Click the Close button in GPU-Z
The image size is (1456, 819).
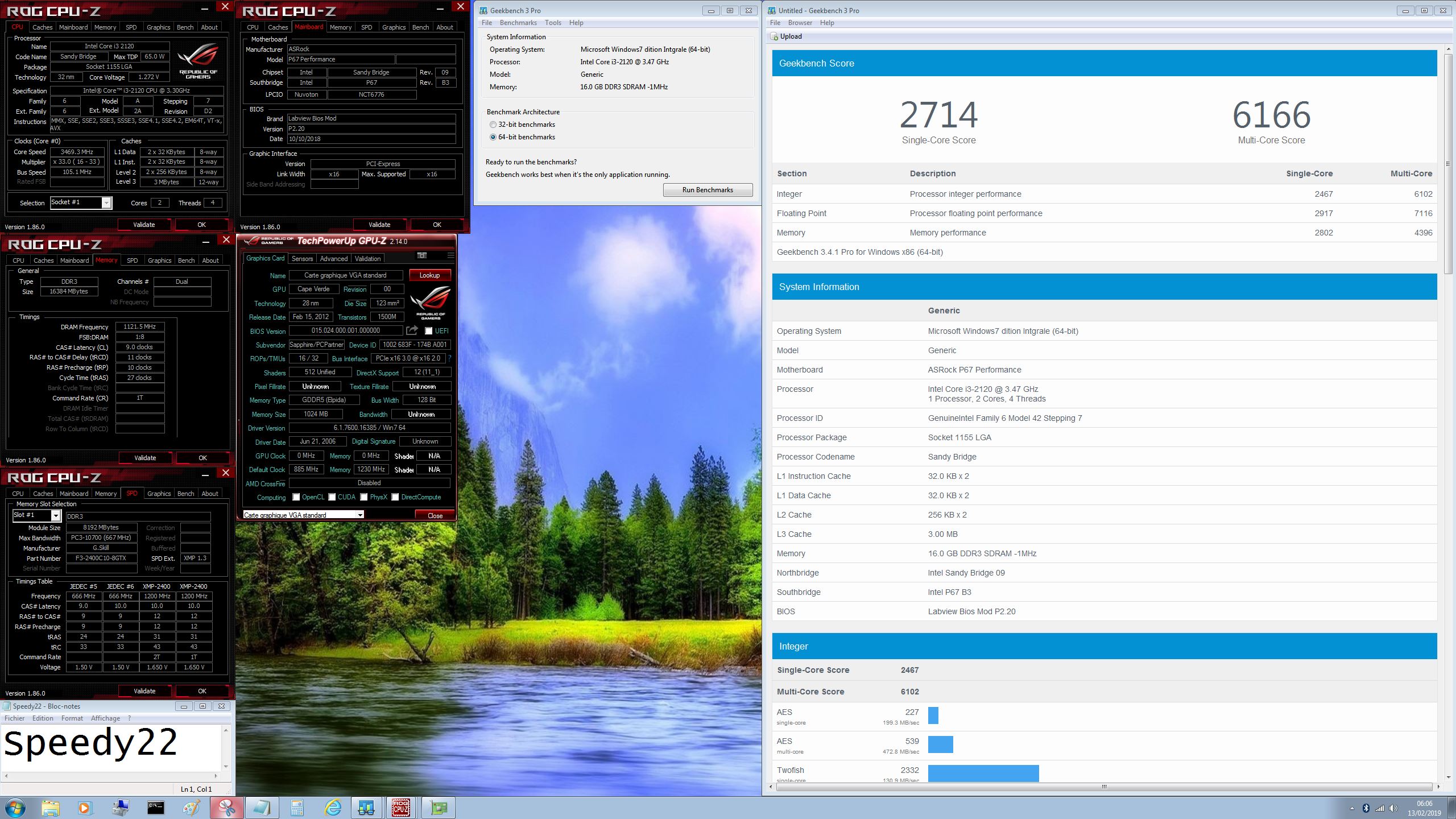[435, 515]
